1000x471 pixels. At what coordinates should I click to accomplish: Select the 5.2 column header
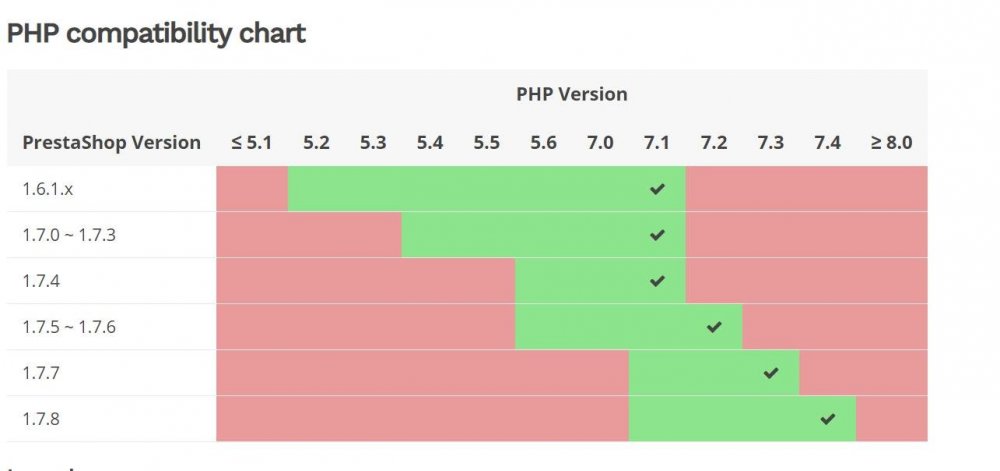[x=316, y=142]
